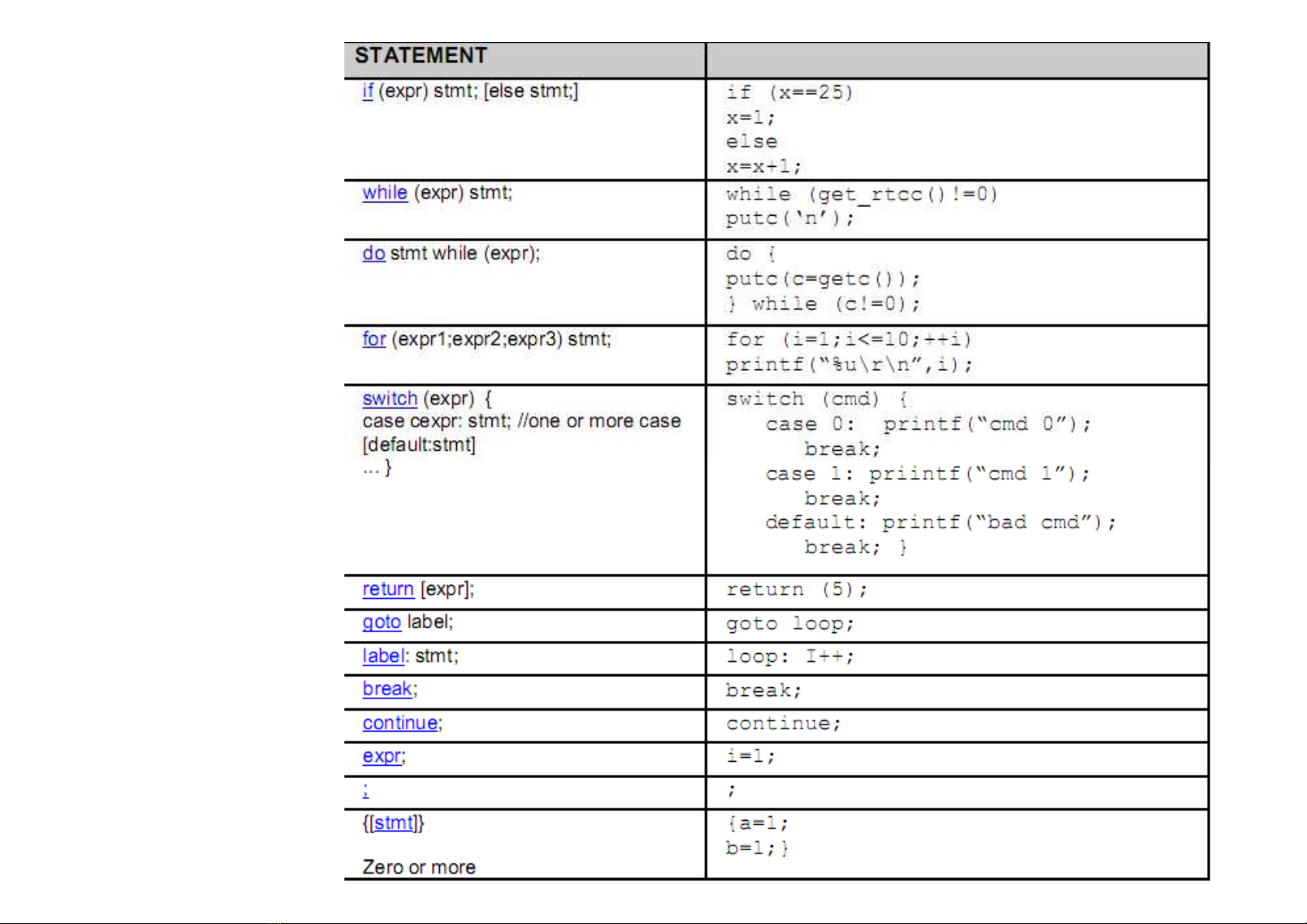
Task: Click the semicolon null-statement link
Action: tap(365, 791)
